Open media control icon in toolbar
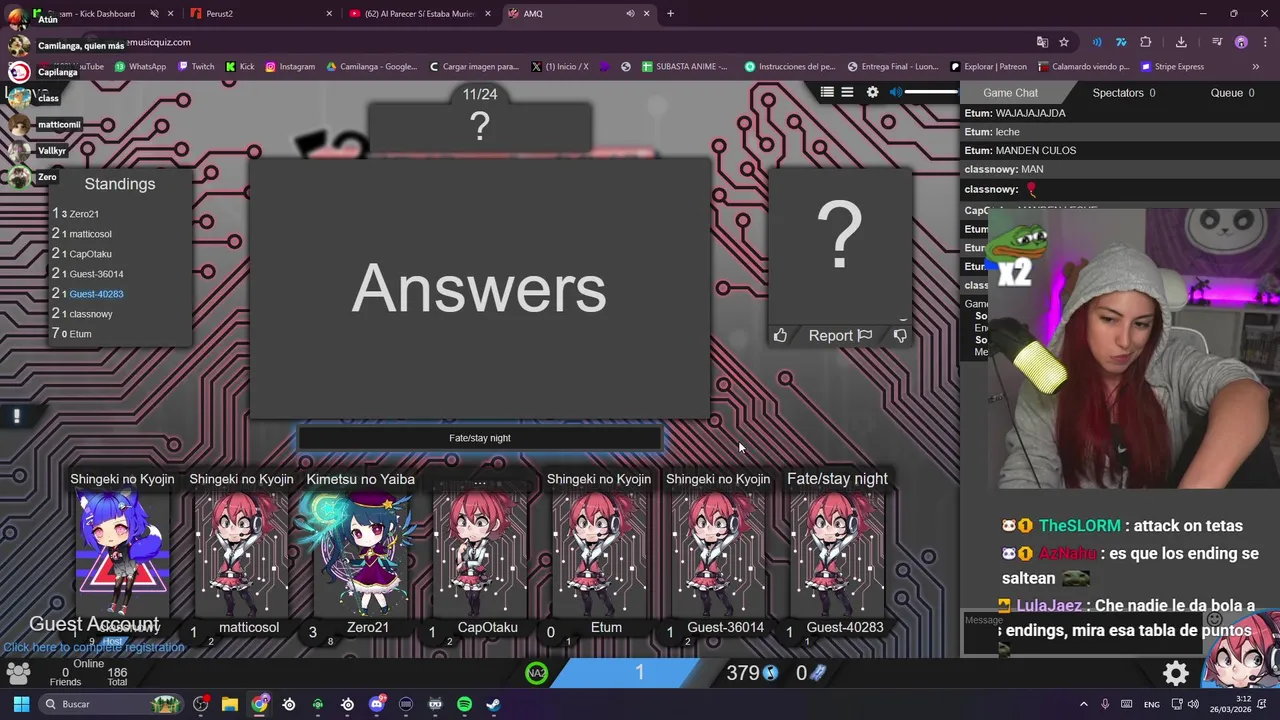This screenshot has width=1280, height=720. point(1217,42)
